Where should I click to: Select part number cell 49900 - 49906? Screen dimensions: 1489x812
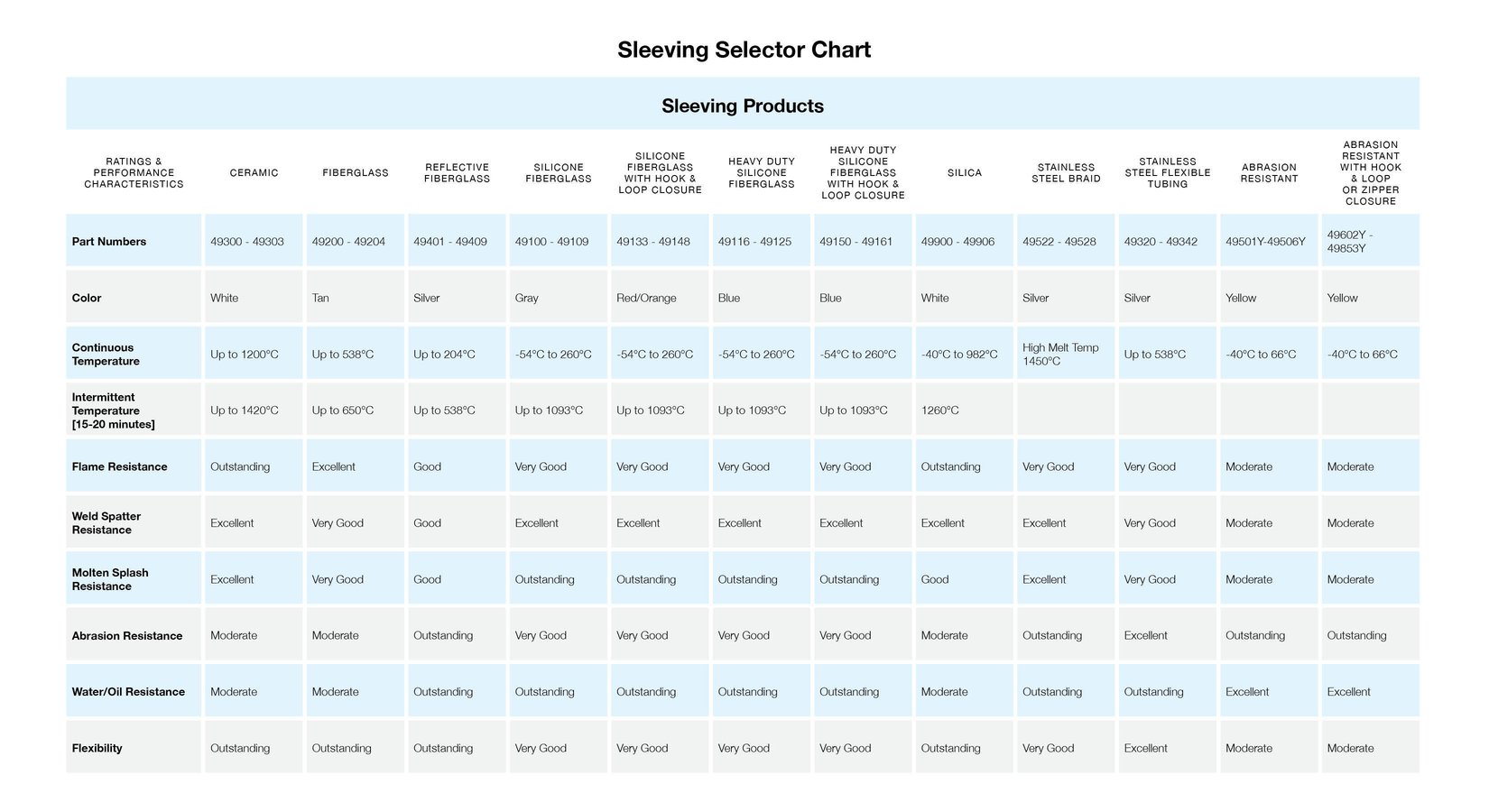tap(957, 242)
